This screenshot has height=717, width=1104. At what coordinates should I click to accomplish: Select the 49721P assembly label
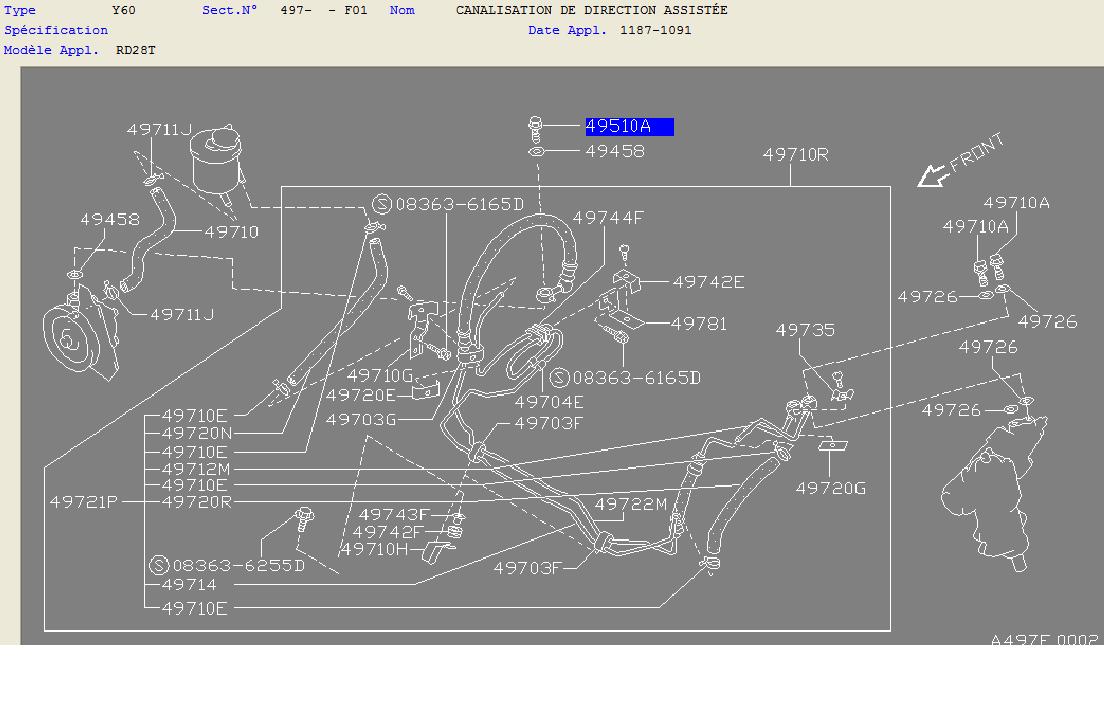click(x=83, y=502)
